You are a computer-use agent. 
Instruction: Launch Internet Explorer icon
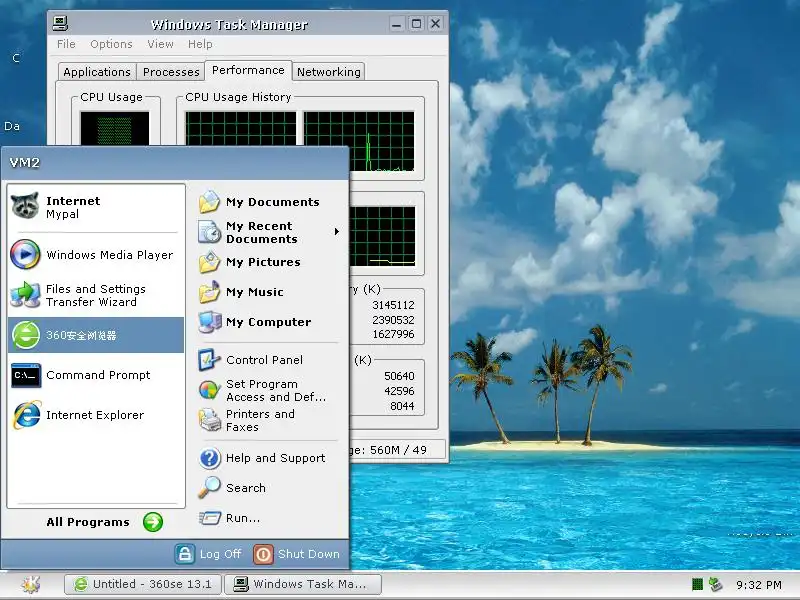(27, 415)
